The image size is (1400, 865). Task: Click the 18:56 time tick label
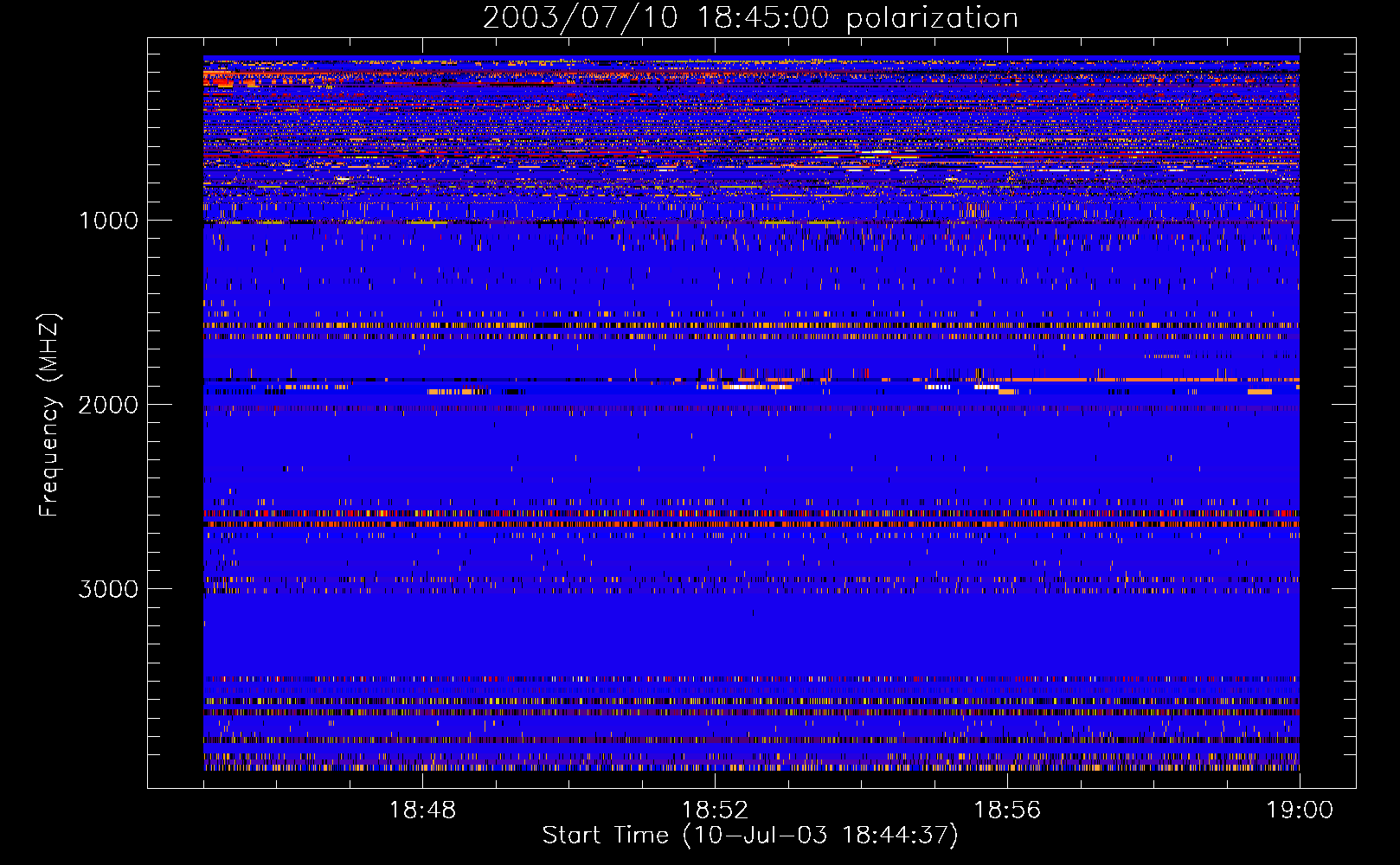coord(1007,811)
